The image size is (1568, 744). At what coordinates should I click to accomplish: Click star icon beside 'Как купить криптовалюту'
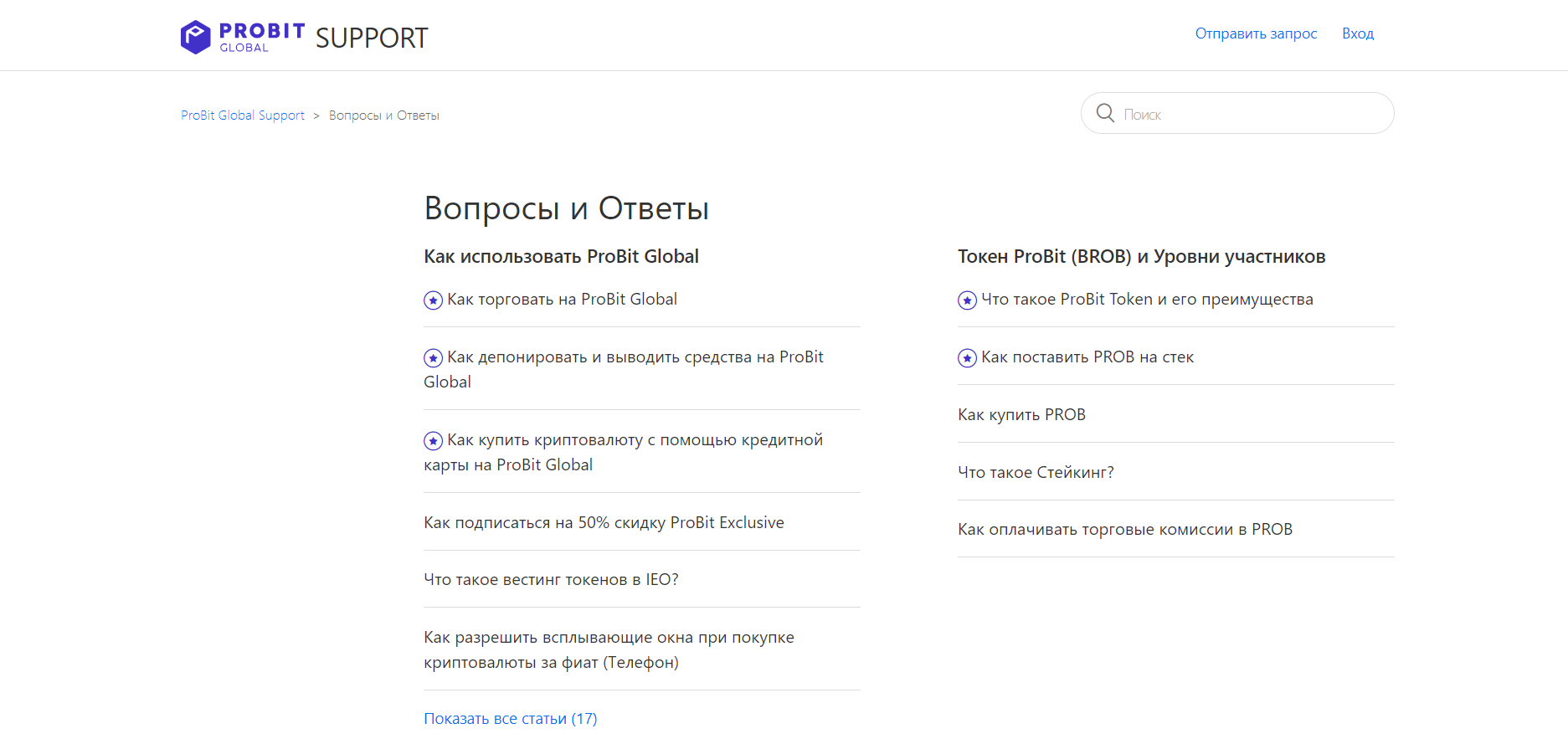[433, 440]
